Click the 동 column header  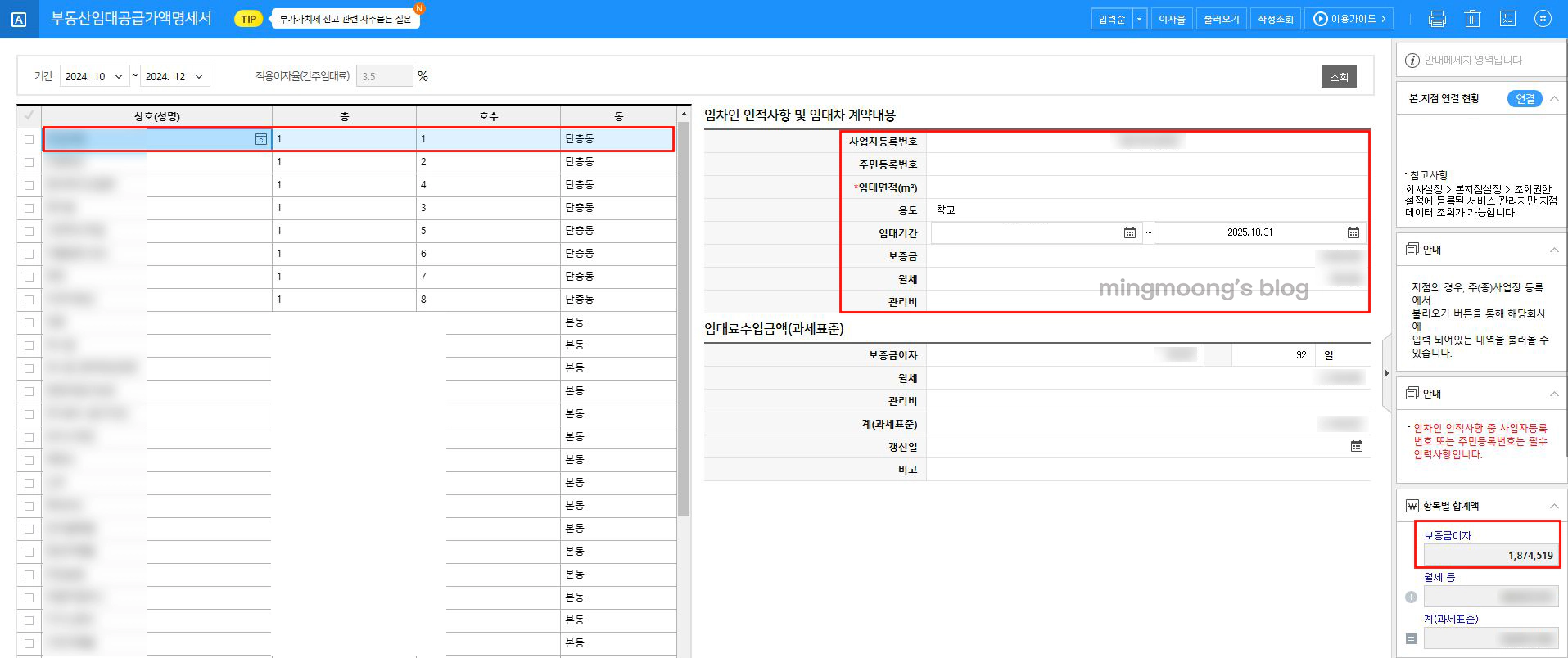[x=618, y=116]
